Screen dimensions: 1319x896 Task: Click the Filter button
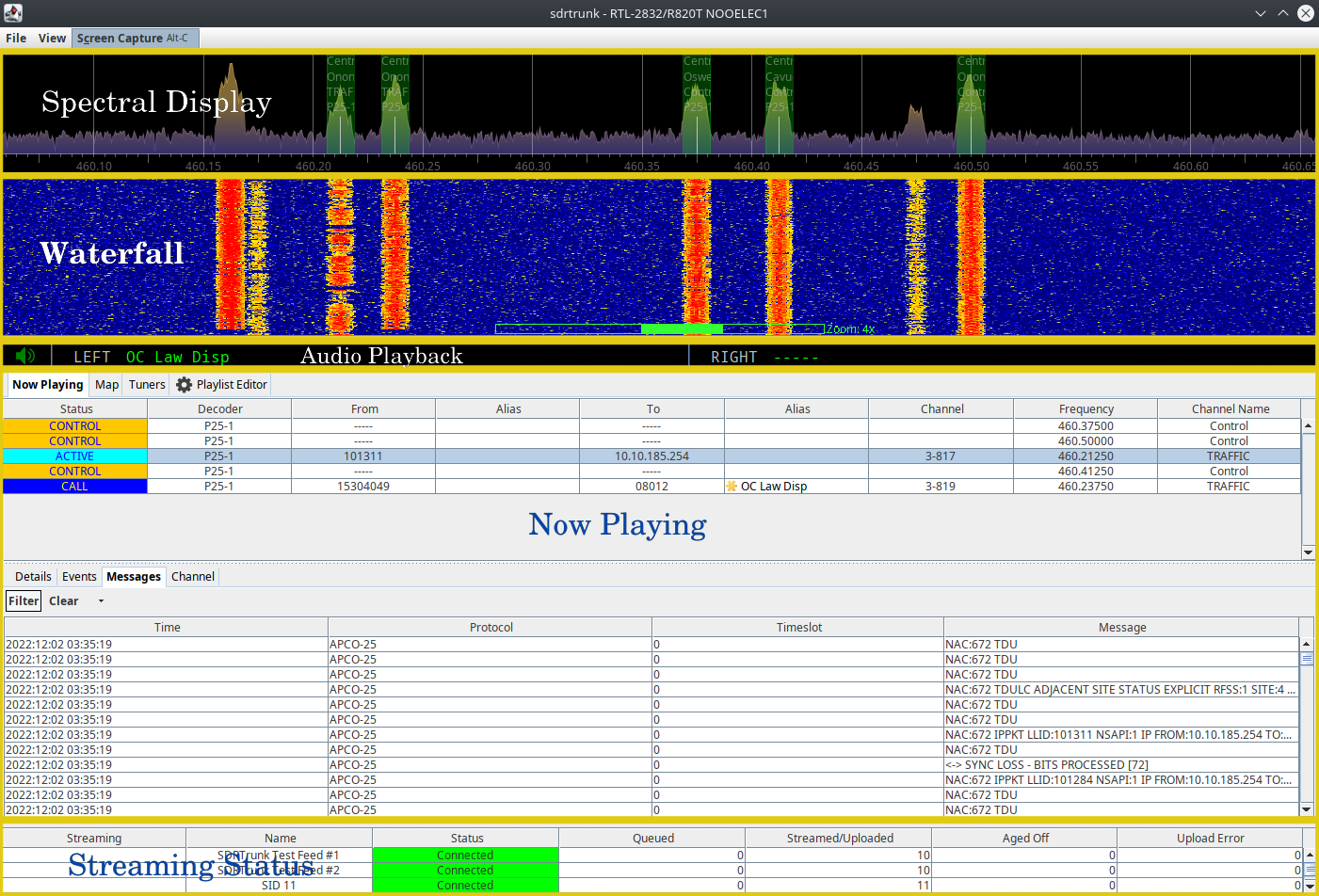coord(24,601)
